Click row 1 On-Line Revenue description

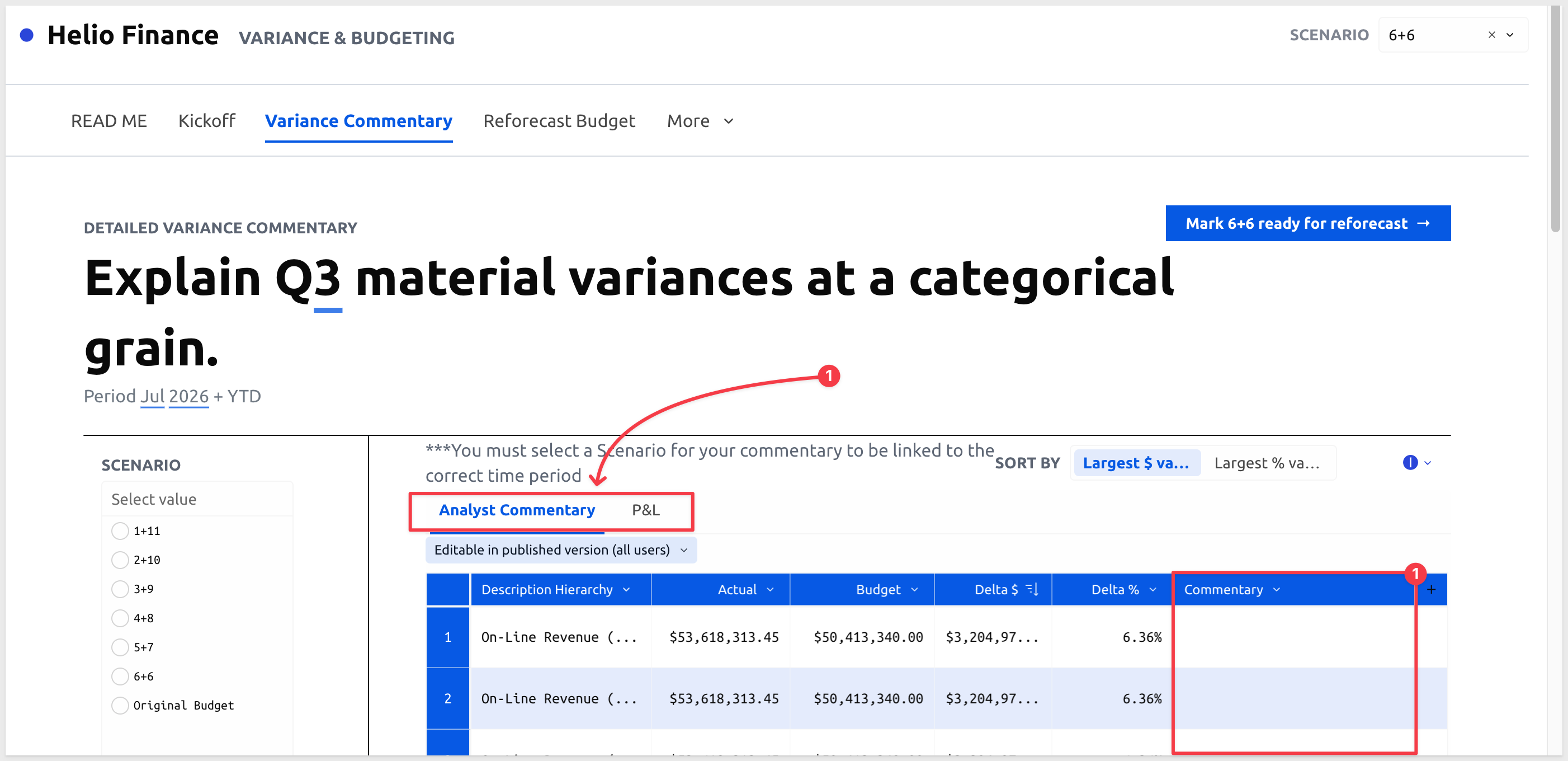pyautogui.click(x=559, y=637)
